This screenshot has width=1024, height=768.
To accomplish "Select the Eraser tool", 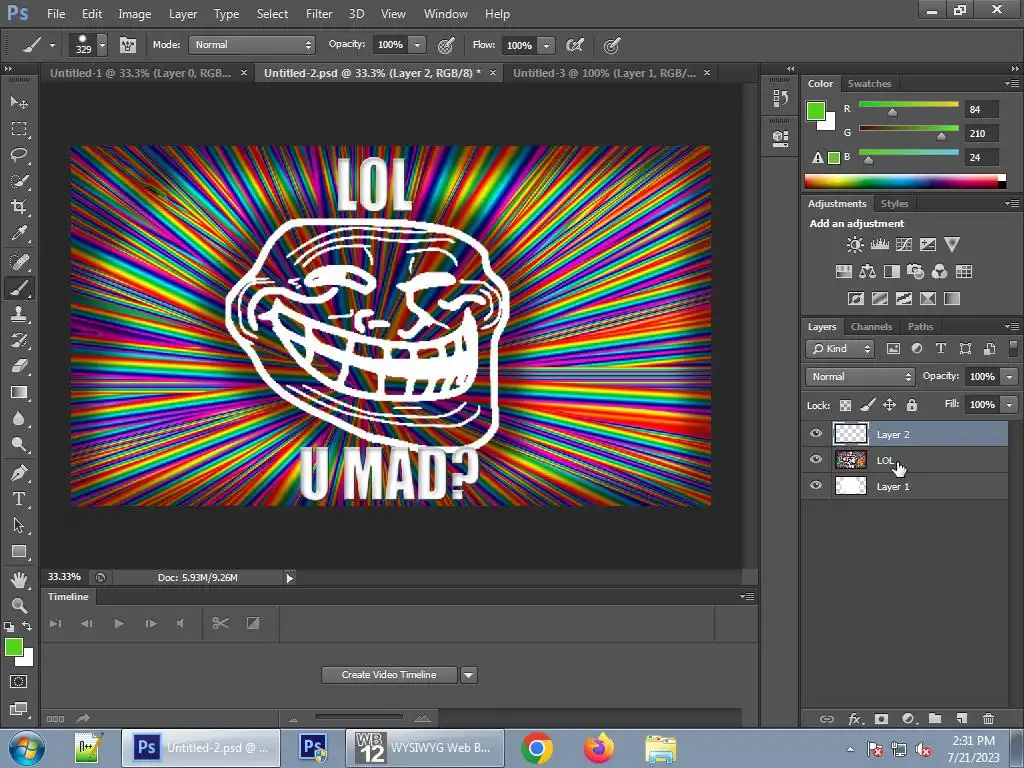I will tap(19, 366).
